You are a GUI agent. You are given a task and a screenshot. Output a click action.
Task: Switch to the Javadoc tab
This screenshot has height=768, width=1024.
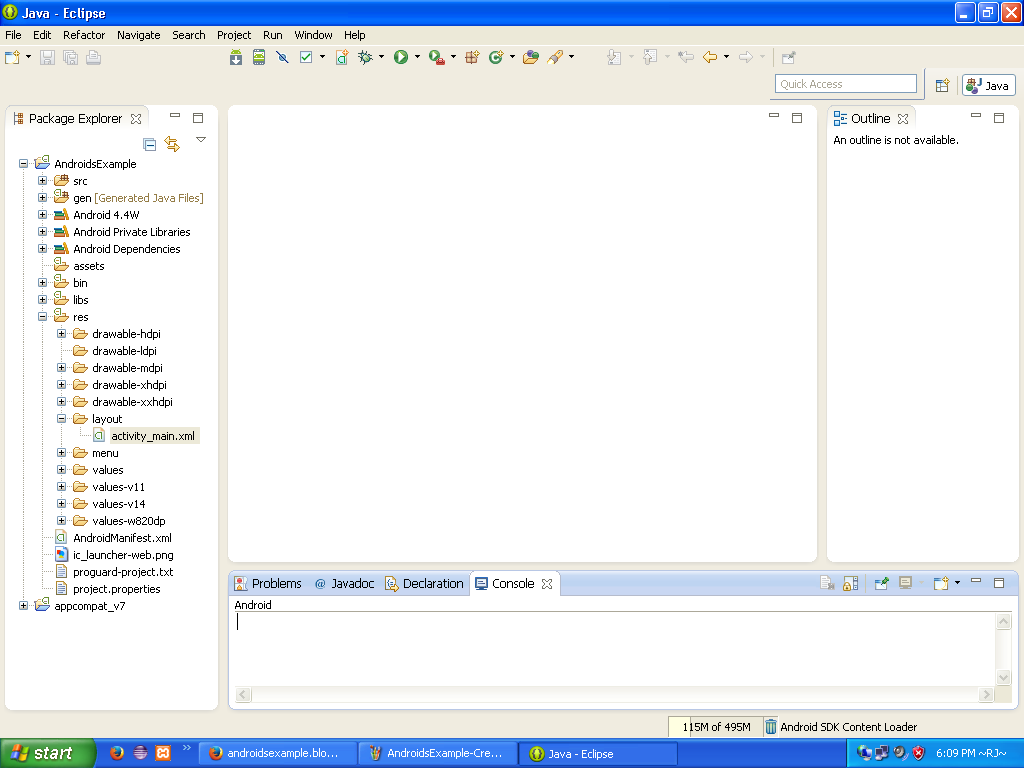(344, 583)
